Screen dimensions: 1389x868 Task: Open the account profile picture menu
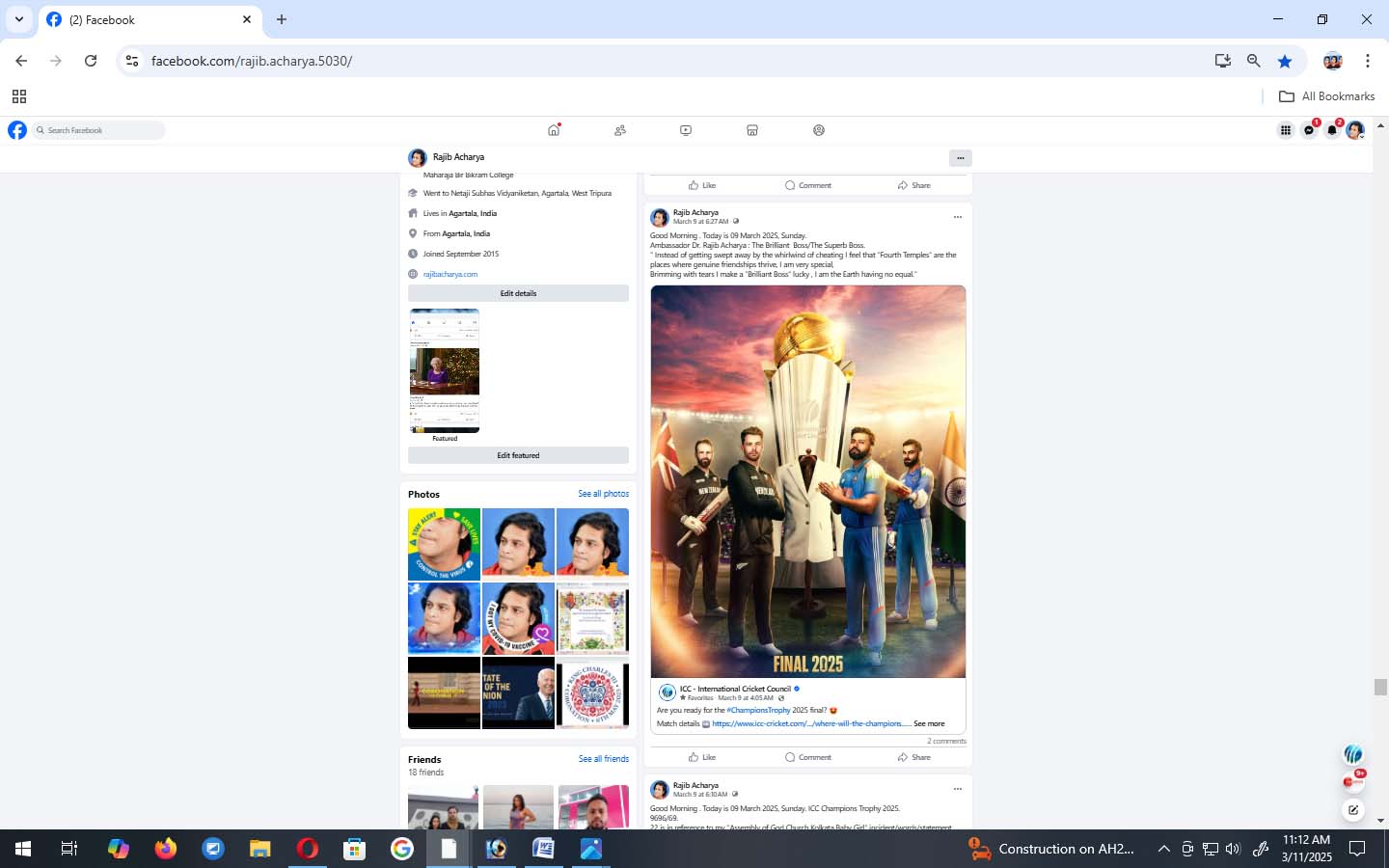tap(1355, 130)
